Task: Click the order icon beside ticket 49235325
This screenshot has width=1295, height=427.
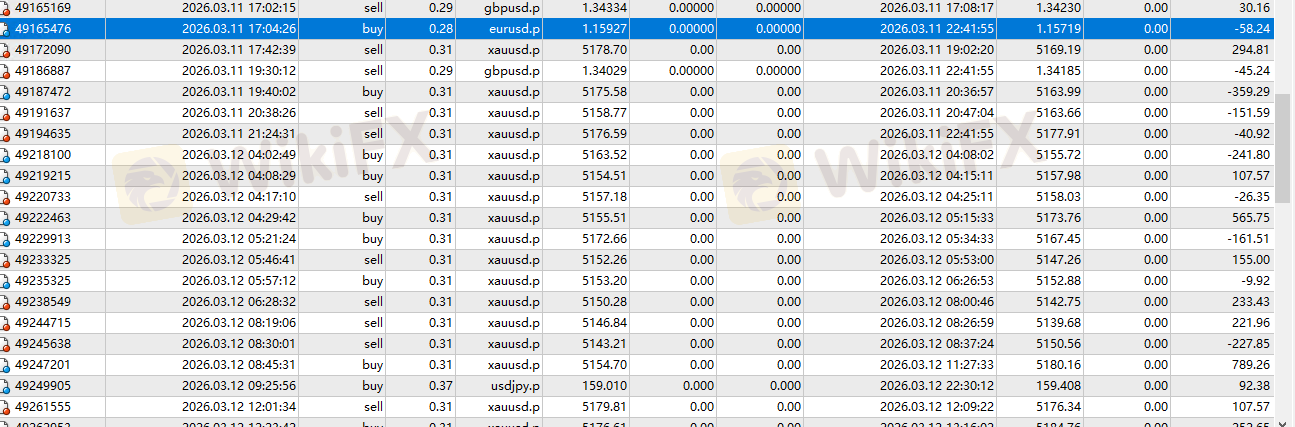Action: click(x=6, y=281)
